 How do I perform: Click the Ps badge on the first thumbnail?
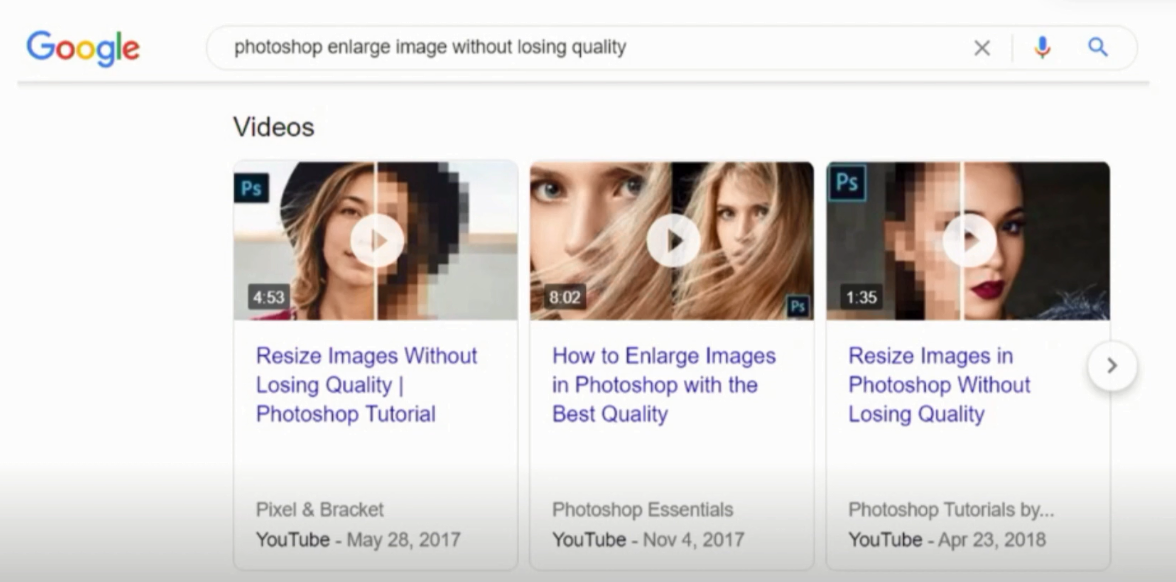coord(251,188)
